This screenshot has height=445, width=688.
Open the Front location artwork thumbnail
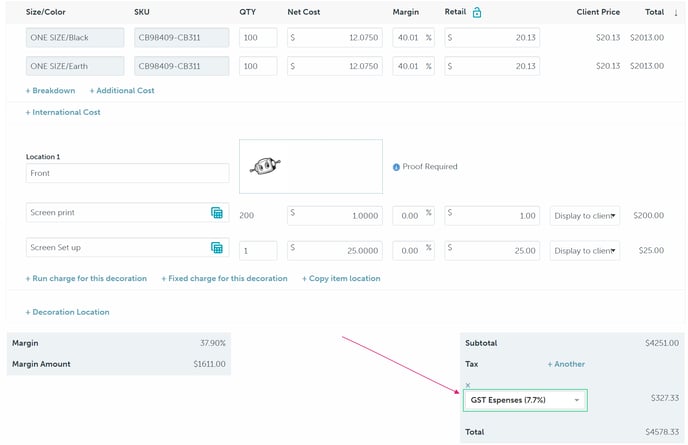coord(310,166)
